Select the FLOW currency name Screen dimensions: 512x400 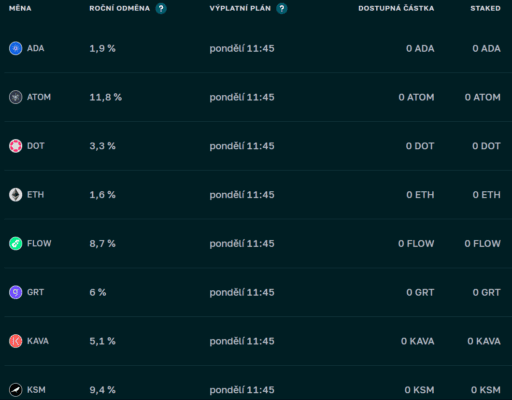(x=39, y=243)
